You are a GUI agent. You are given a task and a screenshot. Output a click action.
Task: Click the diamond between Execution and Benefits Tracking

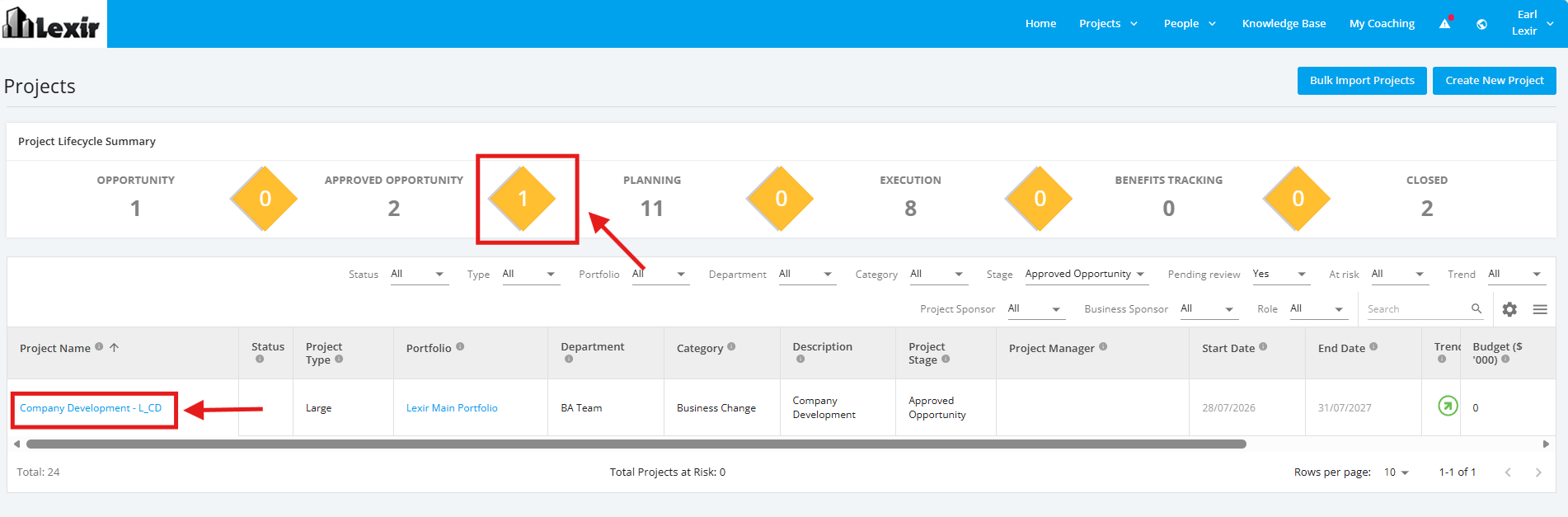pos(1040,199)
